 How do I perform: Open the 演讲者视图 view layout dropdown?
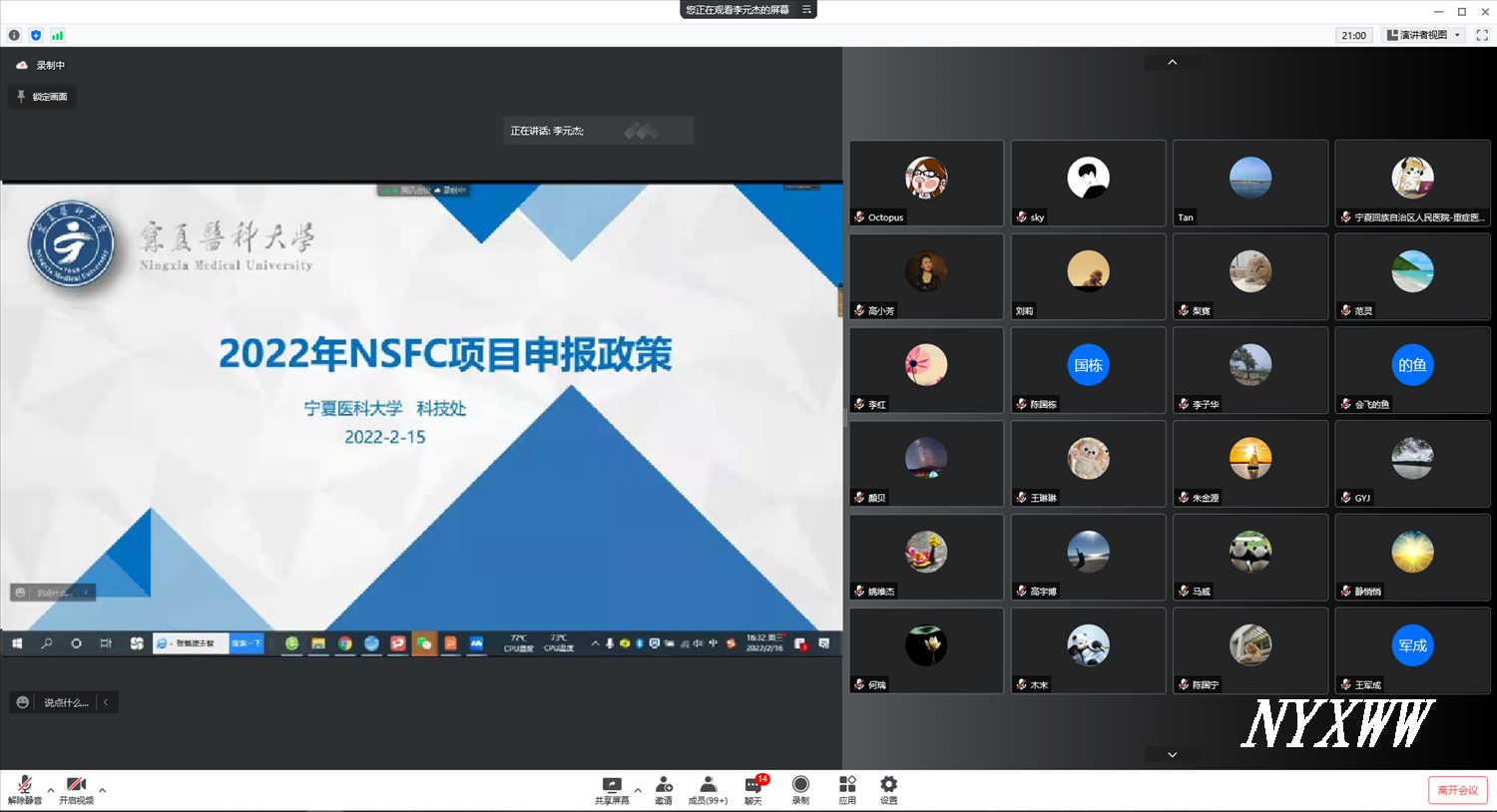tap(1424, 35)
